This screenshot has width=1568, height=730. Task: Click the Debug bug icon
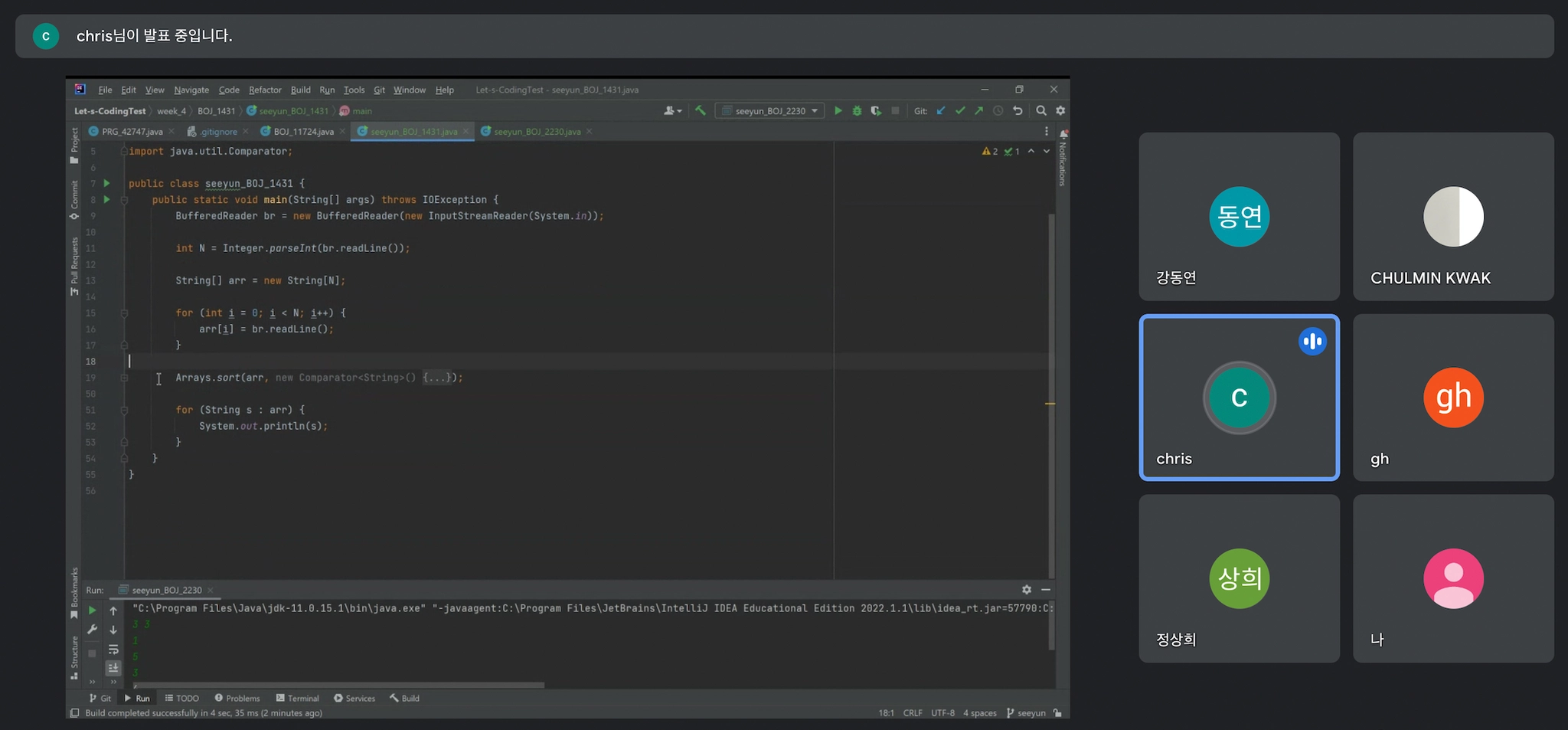pyautogui.click(x=857, y=111)
